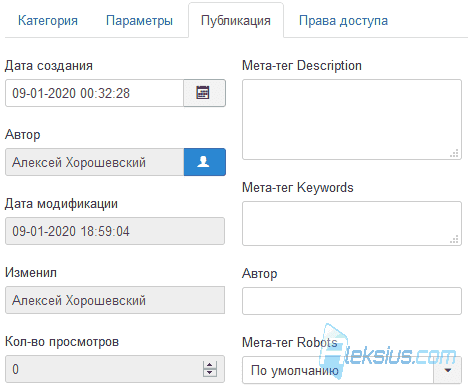This screenshot has width=468, height=390.
Task: Focus the Дата создания date field
Action: tap(94, 93)
